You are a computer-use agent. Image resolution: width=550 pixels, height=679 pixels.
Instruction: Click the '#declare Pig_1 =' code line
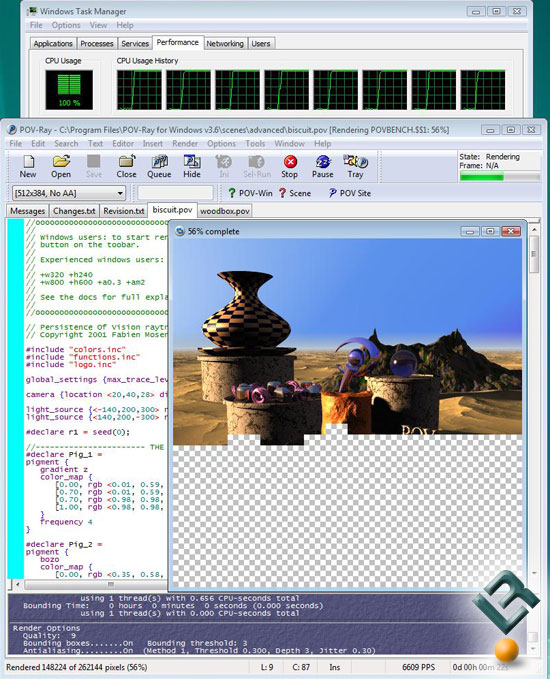click(64, 454)
